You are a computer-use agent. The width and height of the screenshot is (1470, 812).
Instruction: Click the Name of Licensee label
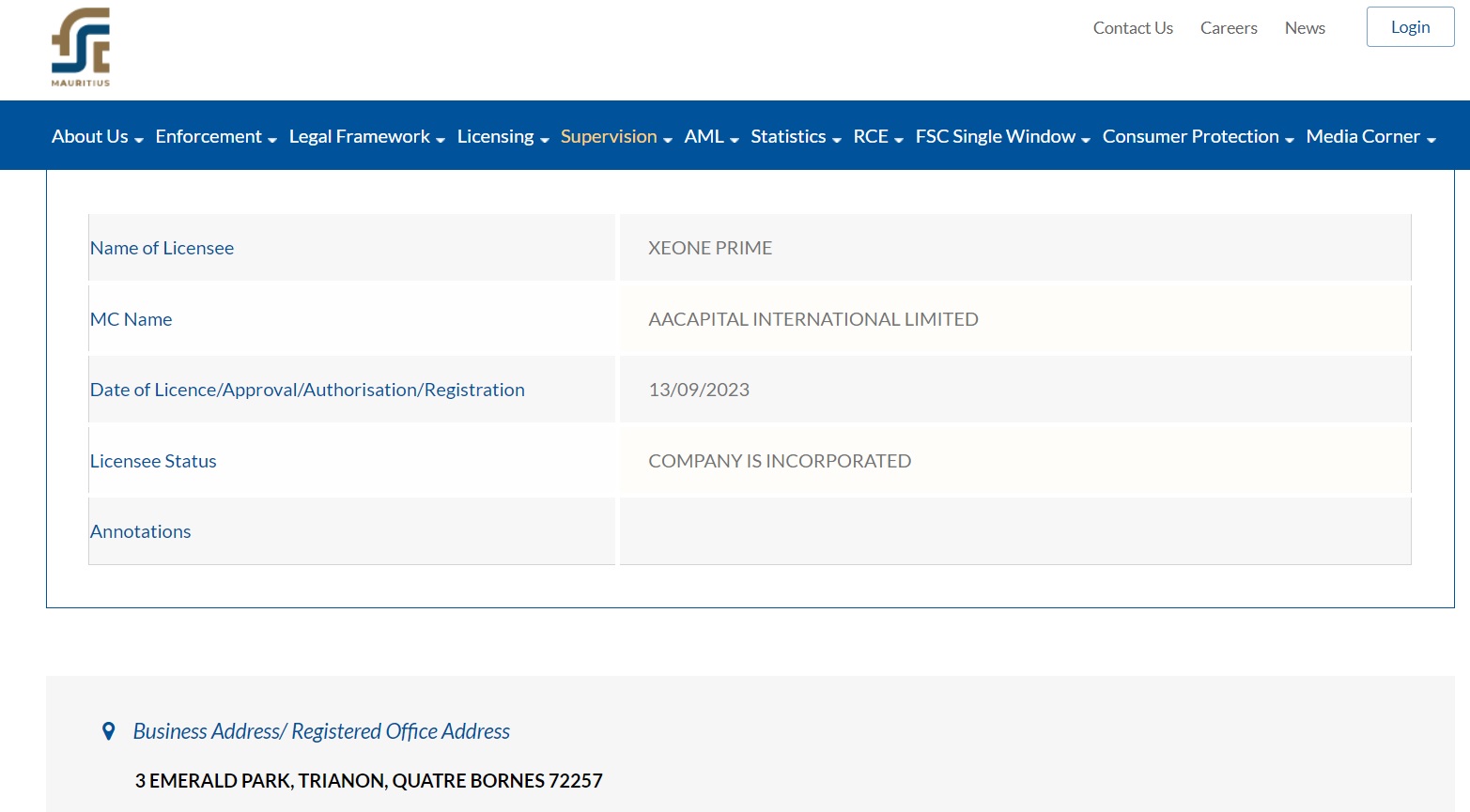point(162,248)
